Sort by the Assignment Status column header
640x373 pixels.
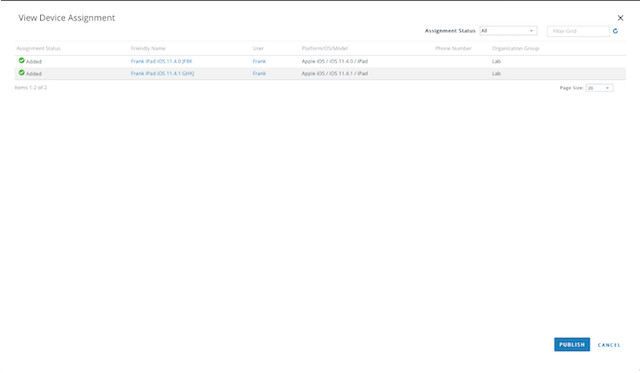pyautogui.click(x=38, y=48)
